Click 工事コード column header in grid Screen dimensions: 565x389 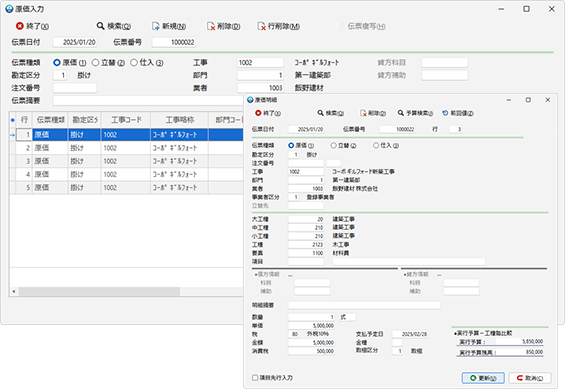pyautogui.click(x=126, y=120)
